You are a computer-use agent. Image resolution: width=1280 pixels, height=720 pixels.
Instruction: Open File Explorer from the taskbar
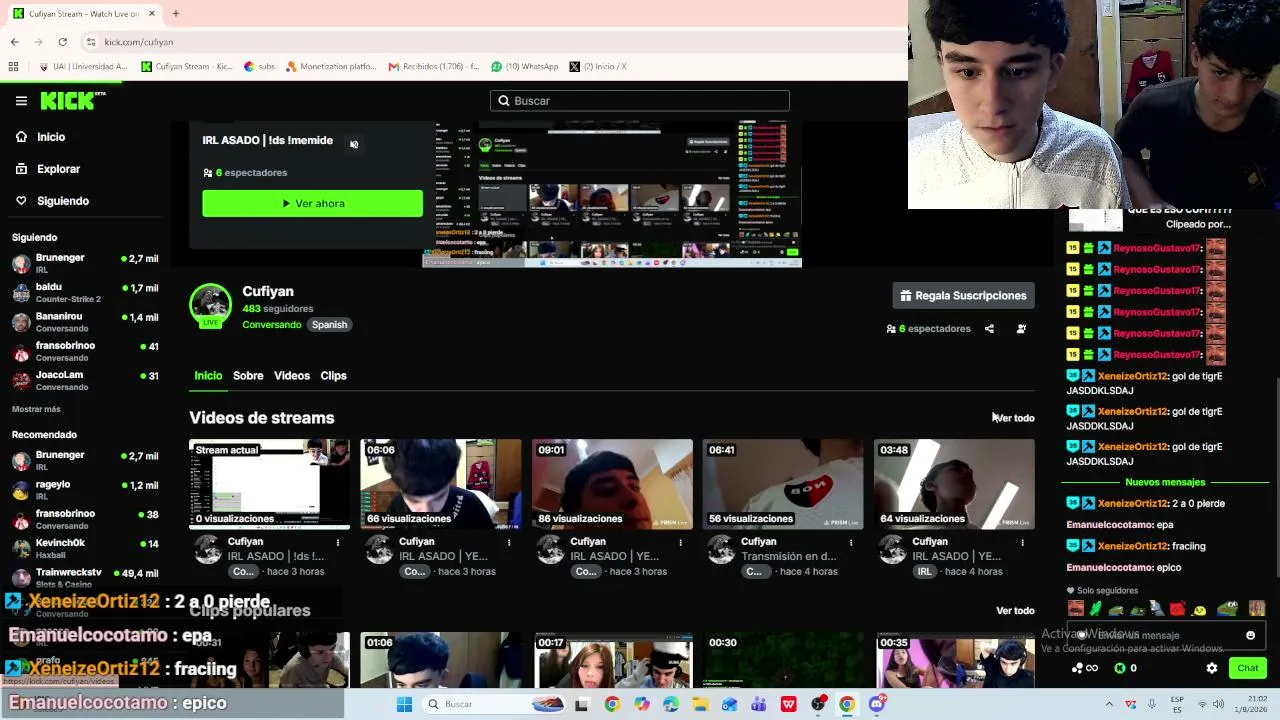point(700,704)
